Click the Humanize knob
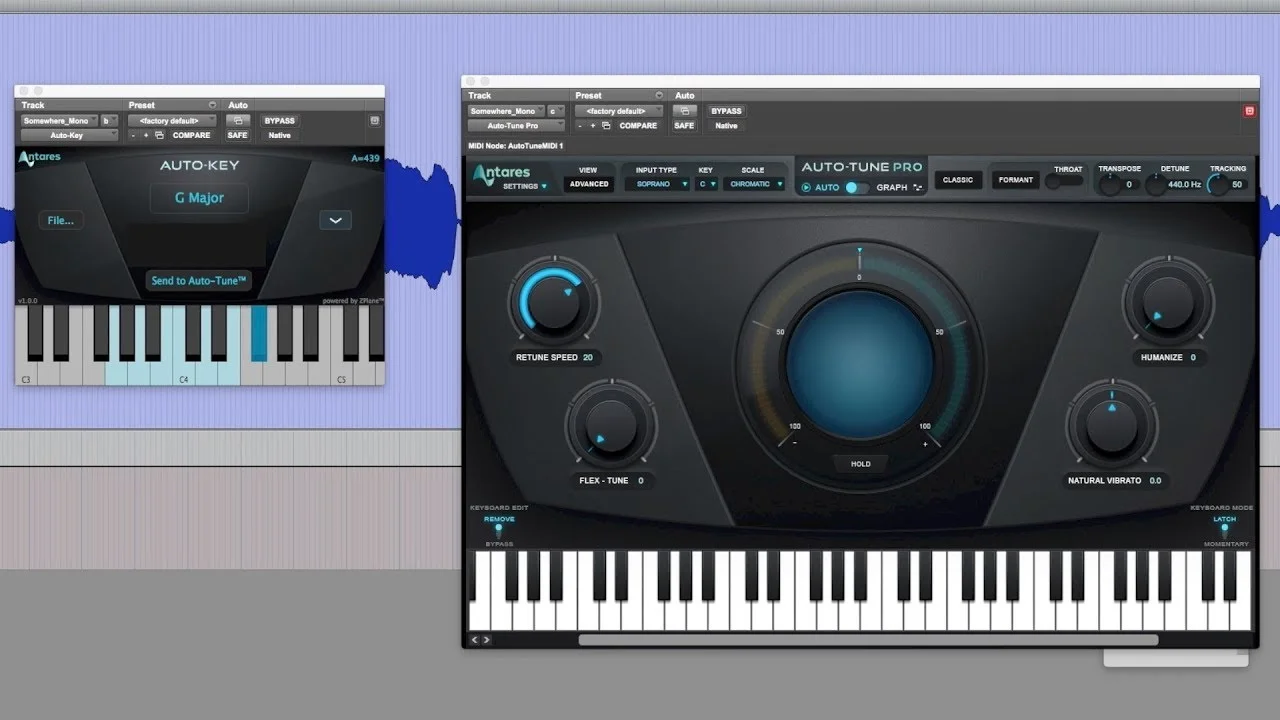 1167,301
